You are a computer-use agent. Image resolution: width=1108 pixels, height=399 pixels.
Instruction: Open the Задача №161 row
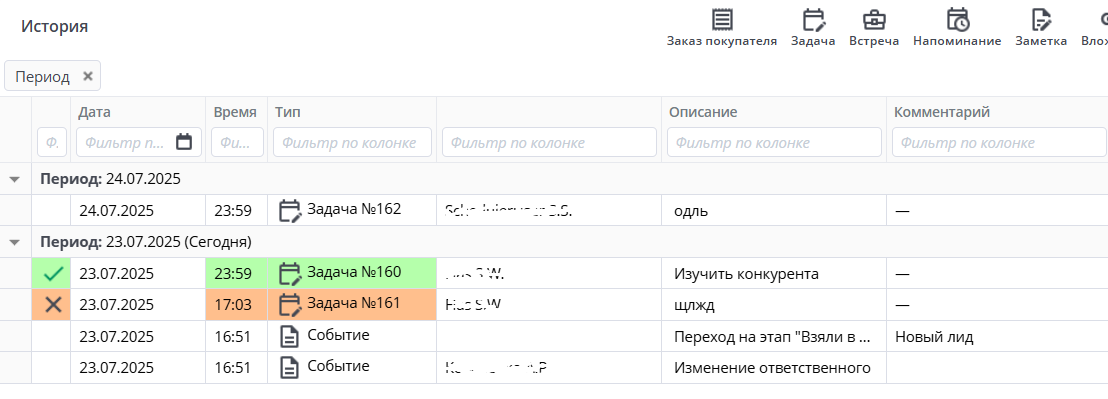coord(554,305)
